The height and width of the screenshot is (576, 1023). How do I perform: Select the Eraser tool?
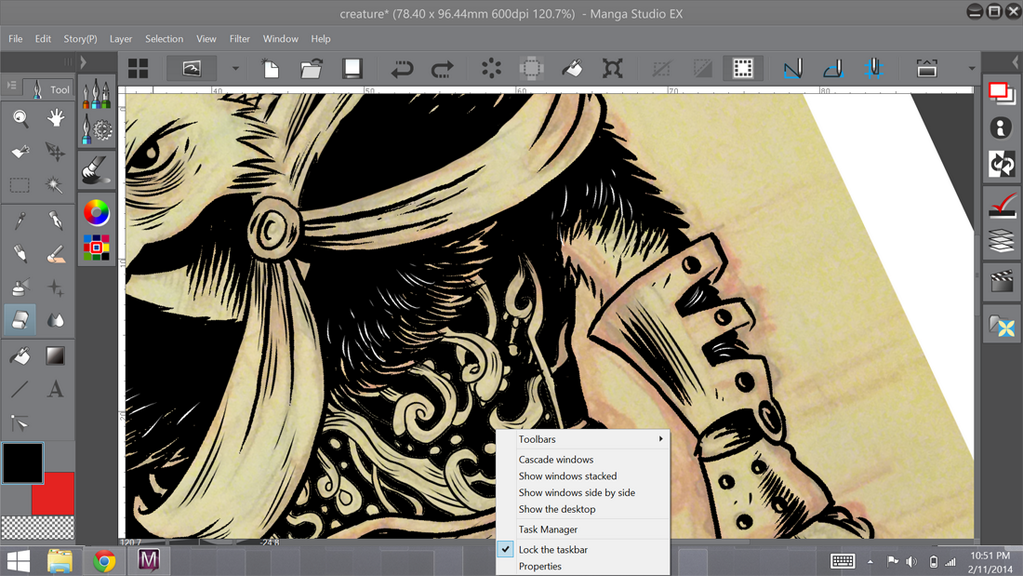(x=20, y=320)
